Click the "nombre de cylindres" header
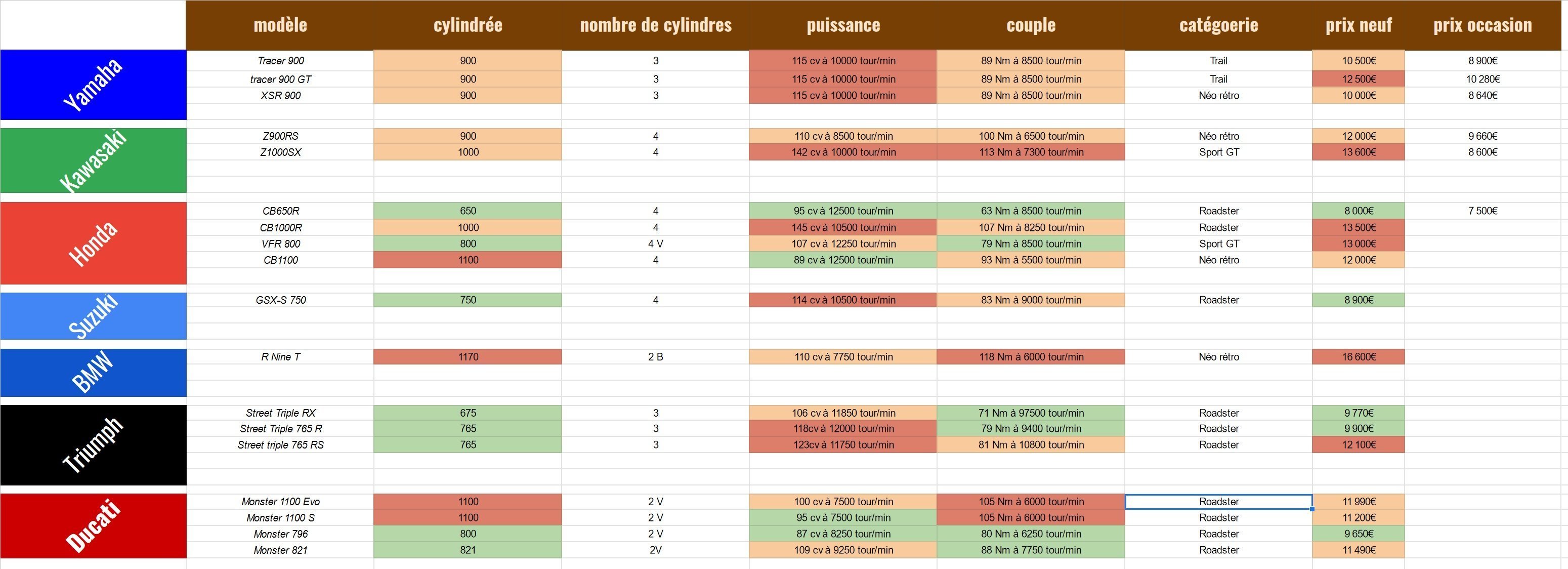 click(x=656, y=25)
